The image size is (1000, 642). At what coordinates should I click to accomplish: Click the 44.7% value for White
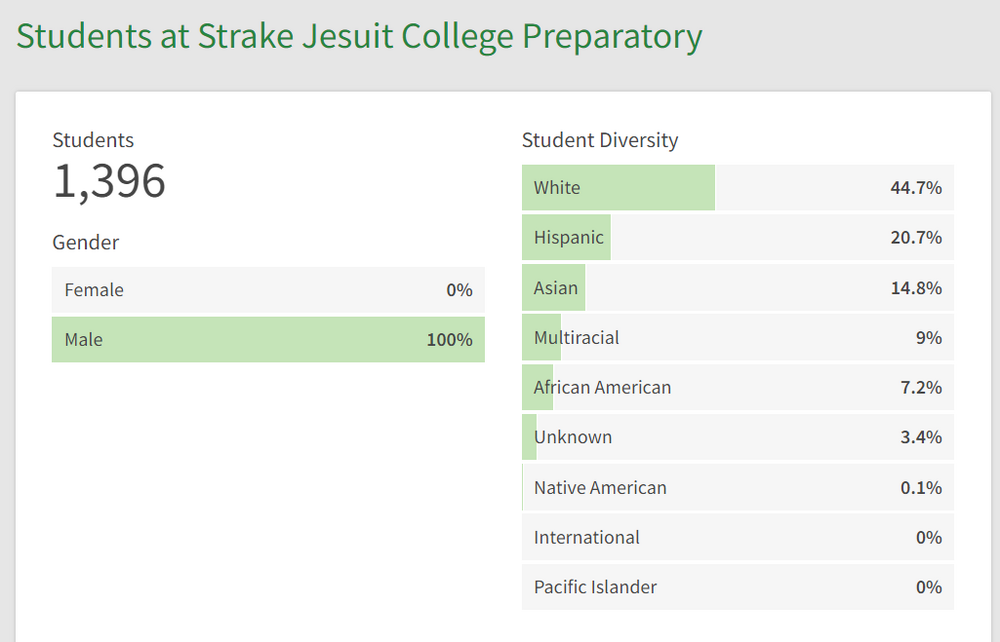916,188
